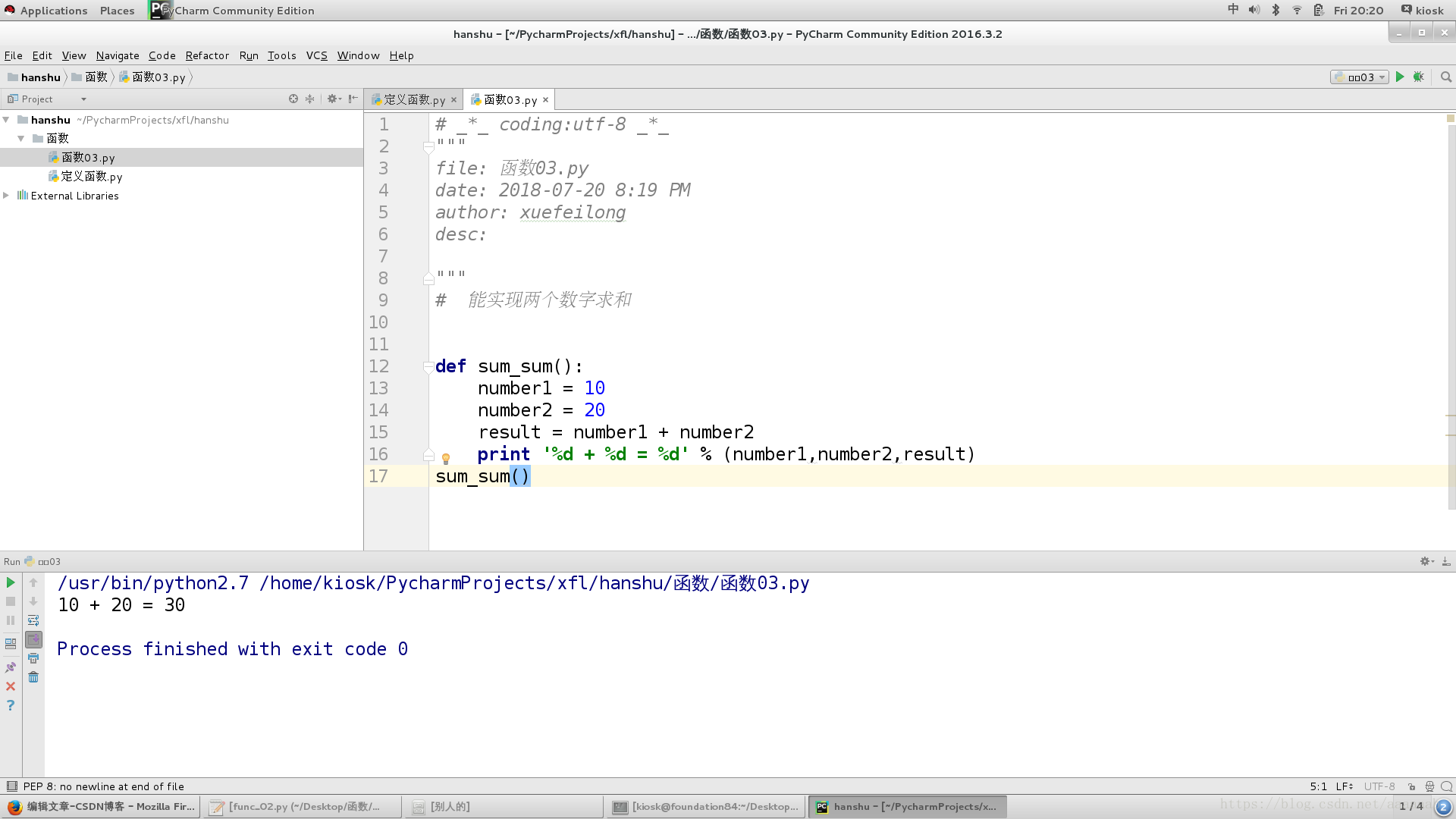
Task: Open Run panel help question mark
Action: pos(11,705)
